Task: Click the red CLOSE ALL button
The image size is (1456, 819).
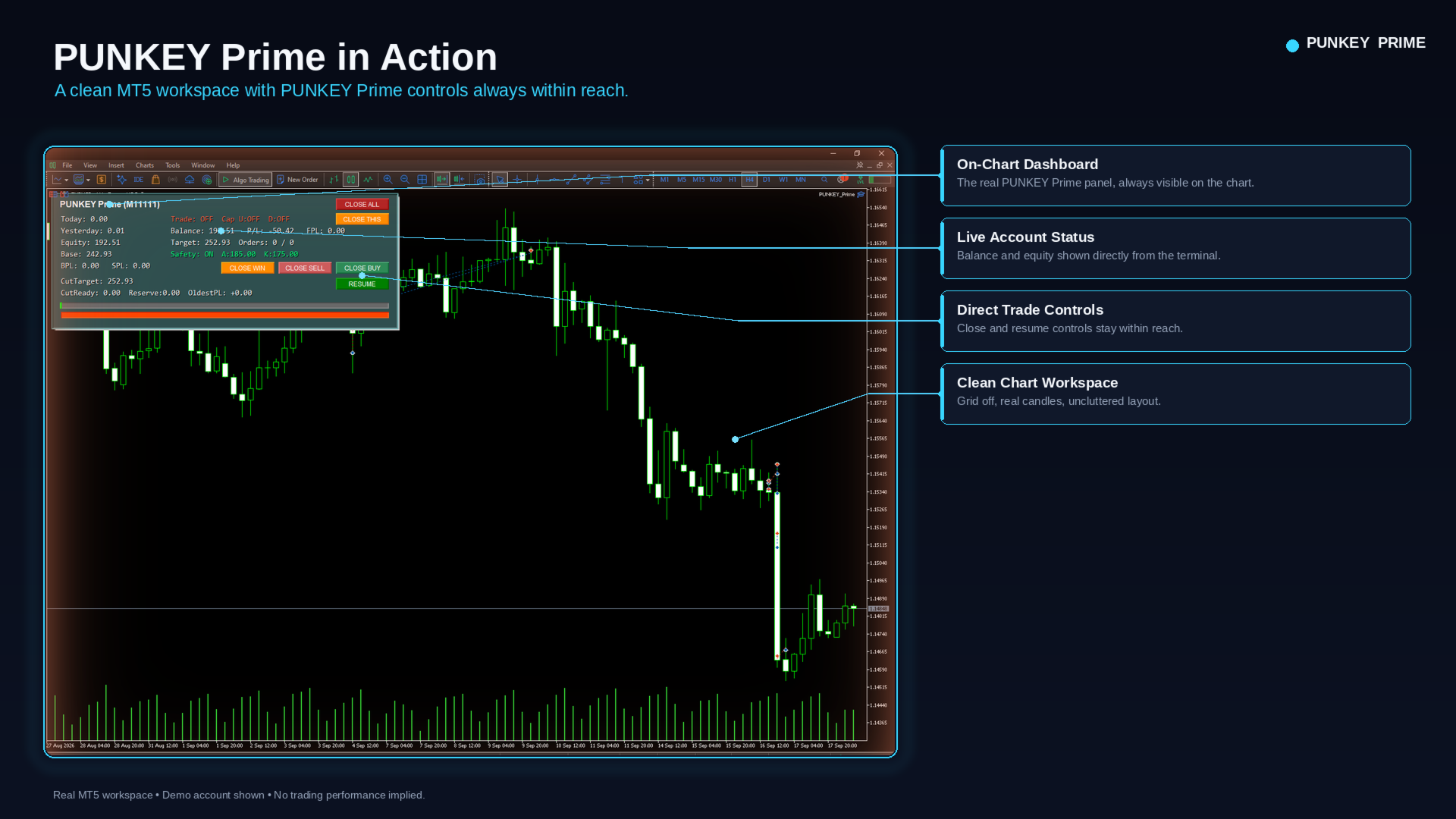Action: coord(362,205)
